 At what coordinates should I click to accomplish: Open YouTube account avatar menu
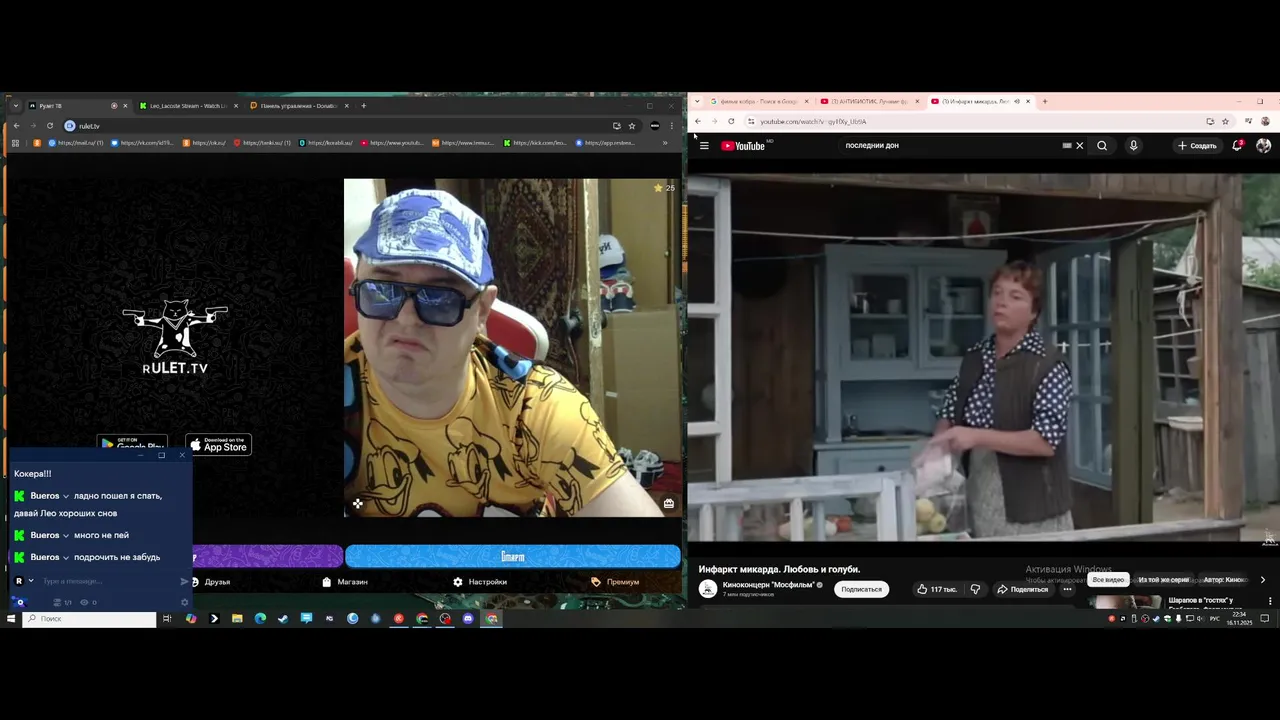tap(1263, 146)
